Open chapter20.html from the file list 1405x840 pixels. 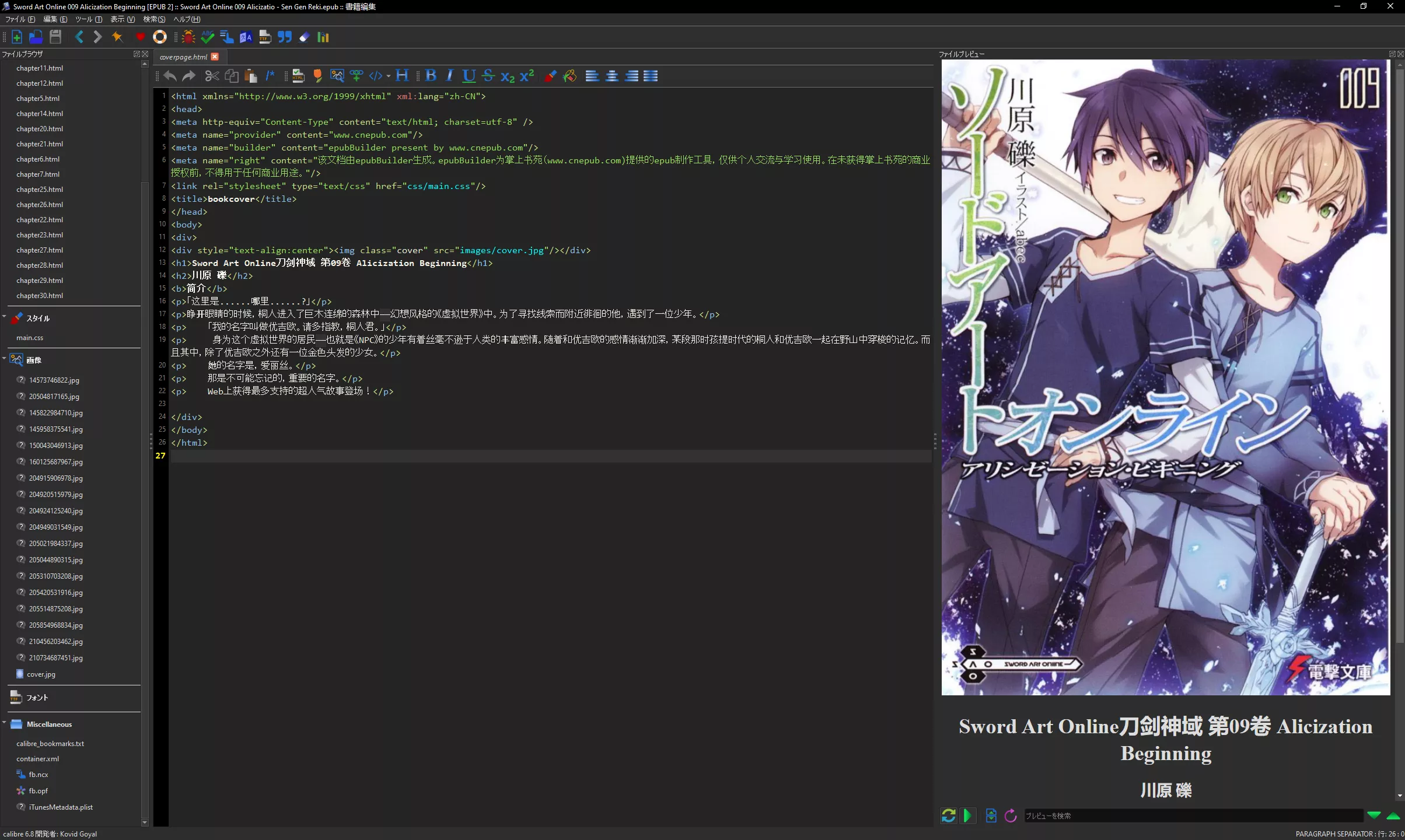(x=40, y=129)
